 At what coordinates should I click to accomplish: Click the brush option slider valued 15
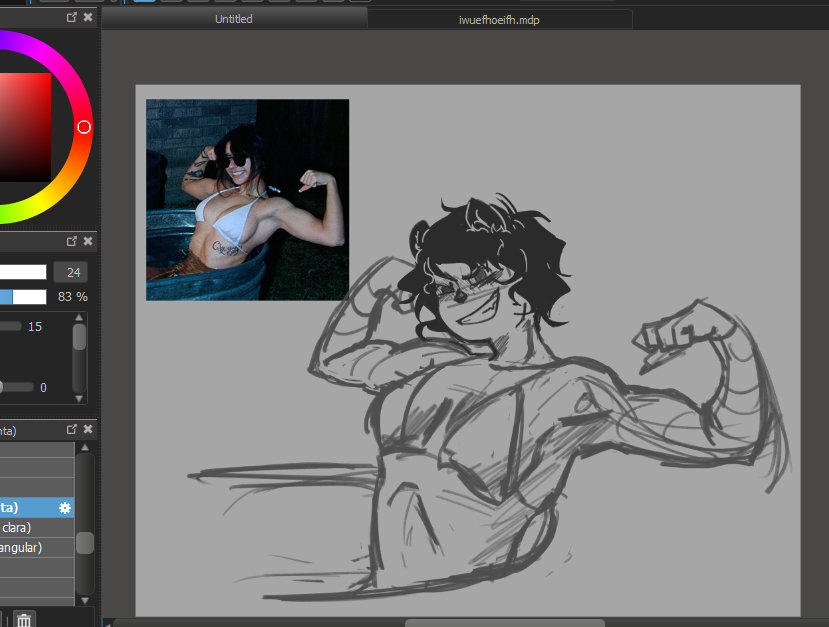click(11, 326)
